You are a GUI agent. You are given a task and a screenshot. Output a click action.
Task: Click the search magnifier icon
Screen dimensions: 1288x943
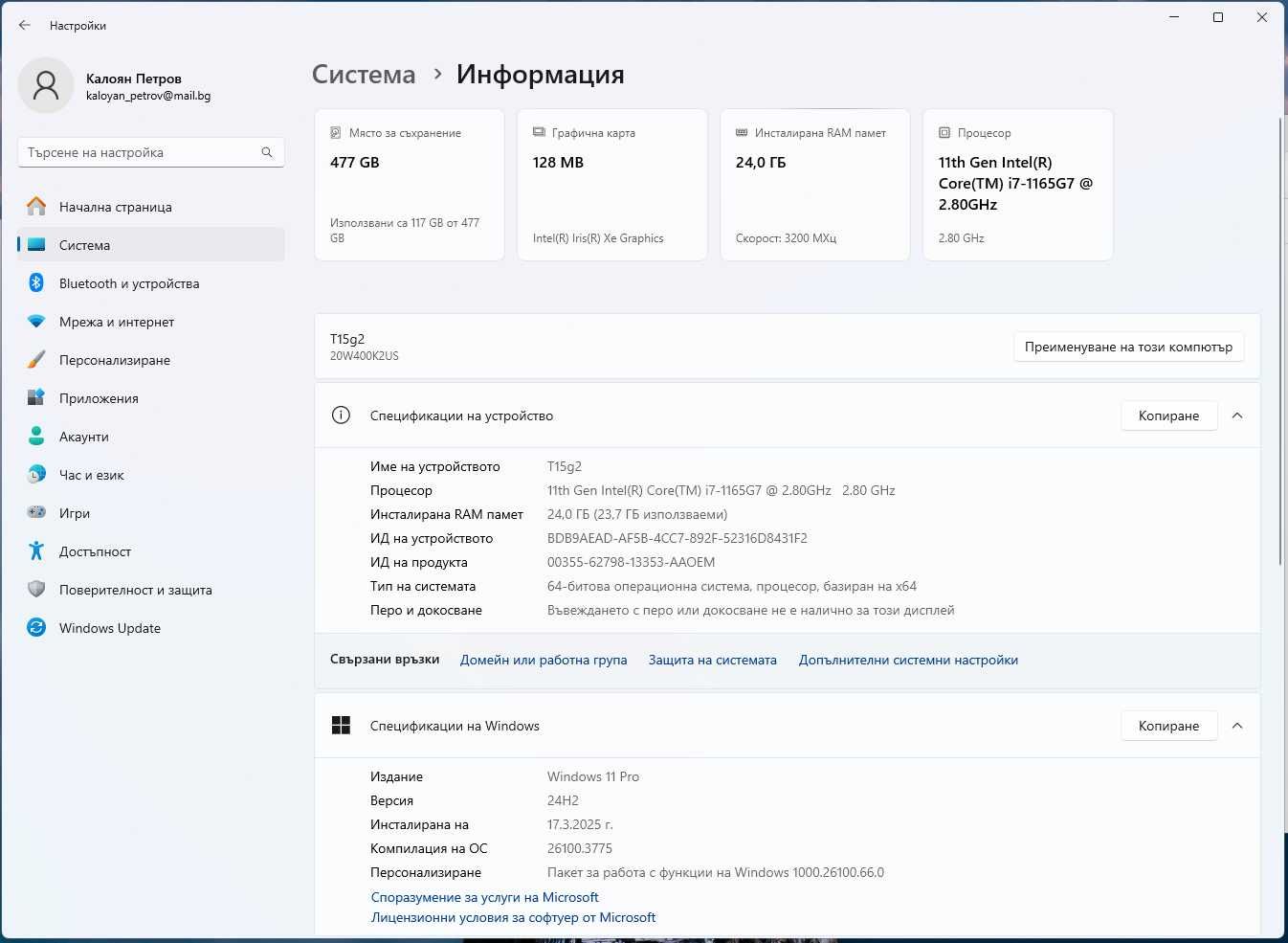267,152
